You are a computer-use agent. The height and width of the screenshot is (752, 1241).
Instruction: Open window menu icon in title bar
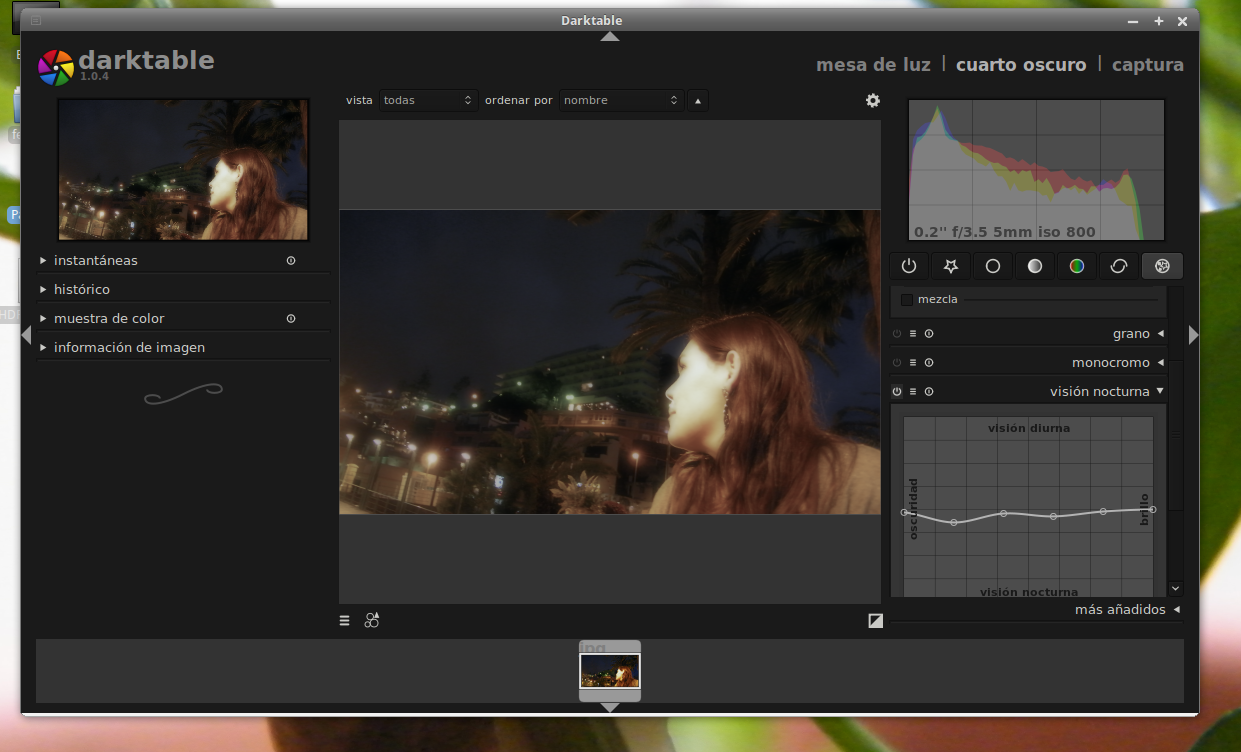36,20
